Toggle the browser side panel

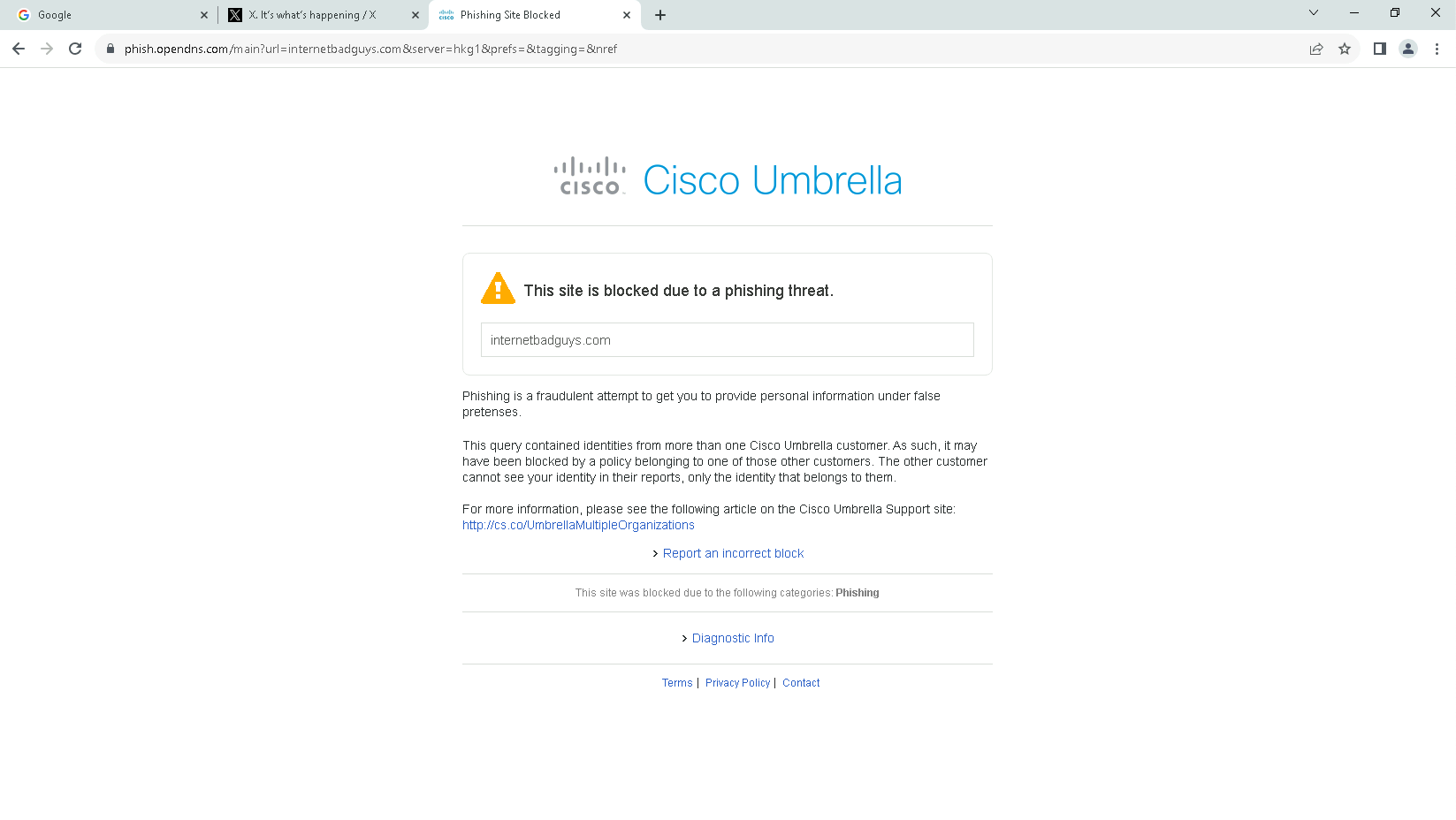click(x=1379, y=49)
